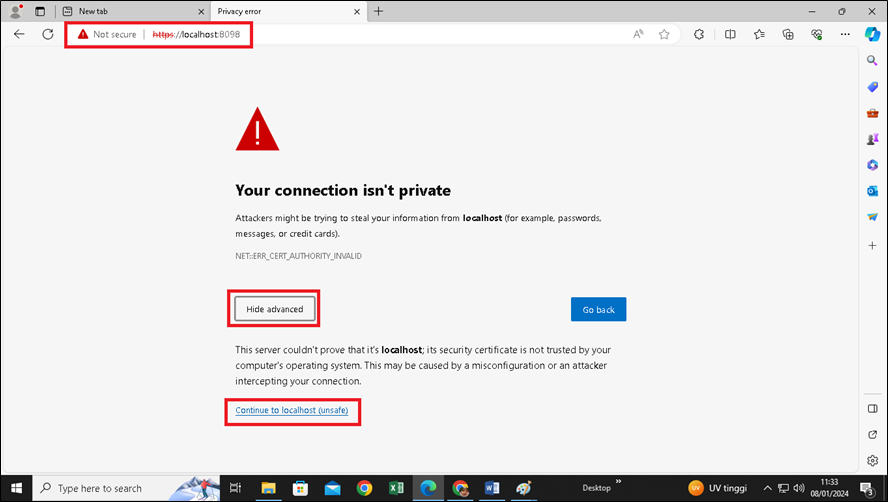888x502 pixels.
Task: Collapse details with Hide advanced
Action: [x=275, y=309]
